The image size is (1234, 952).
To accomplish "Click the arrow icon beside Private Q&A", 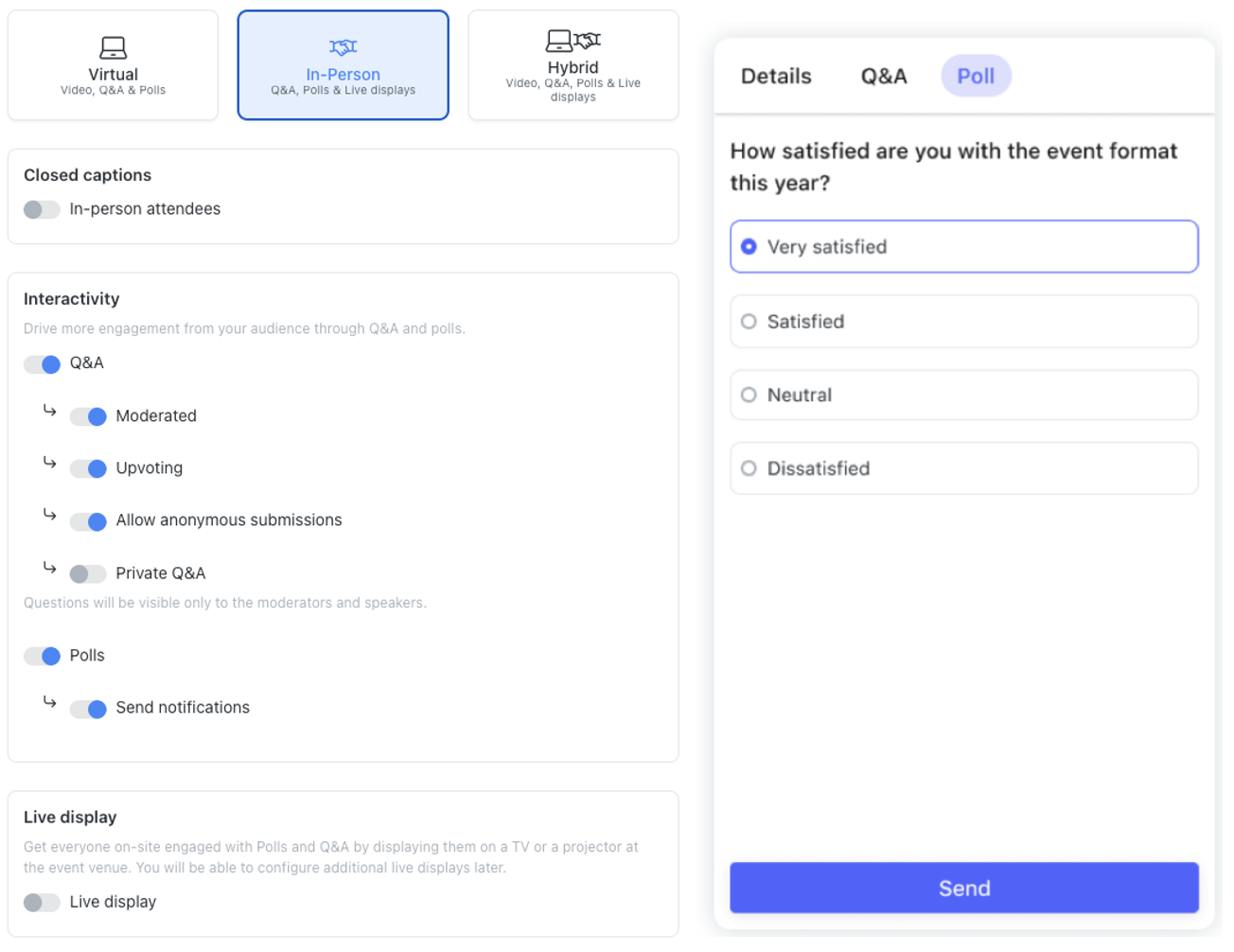I will coord(50,568).
